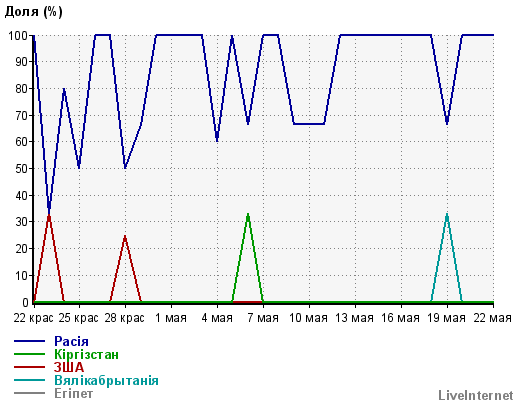Click the teal Вялікабрытанія legend line swatch
The width and height of the screenshot is (520, 405).
coord(29,380)
